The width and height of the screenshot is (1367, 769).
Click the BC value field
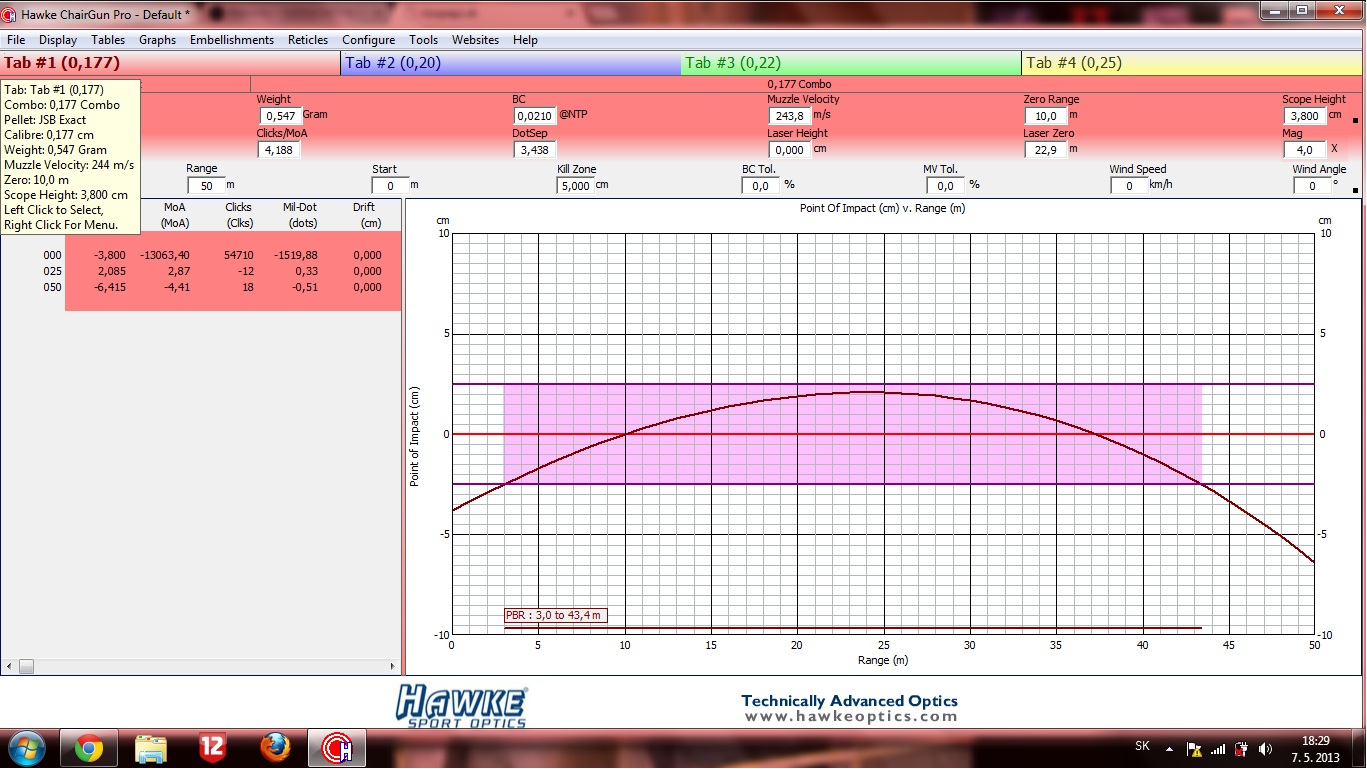535,116
